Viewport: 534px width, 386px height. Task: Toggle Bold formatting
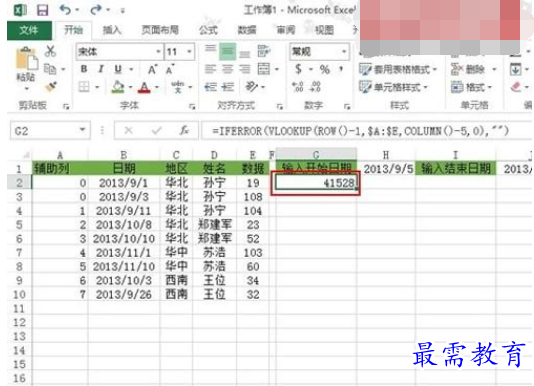84,69
